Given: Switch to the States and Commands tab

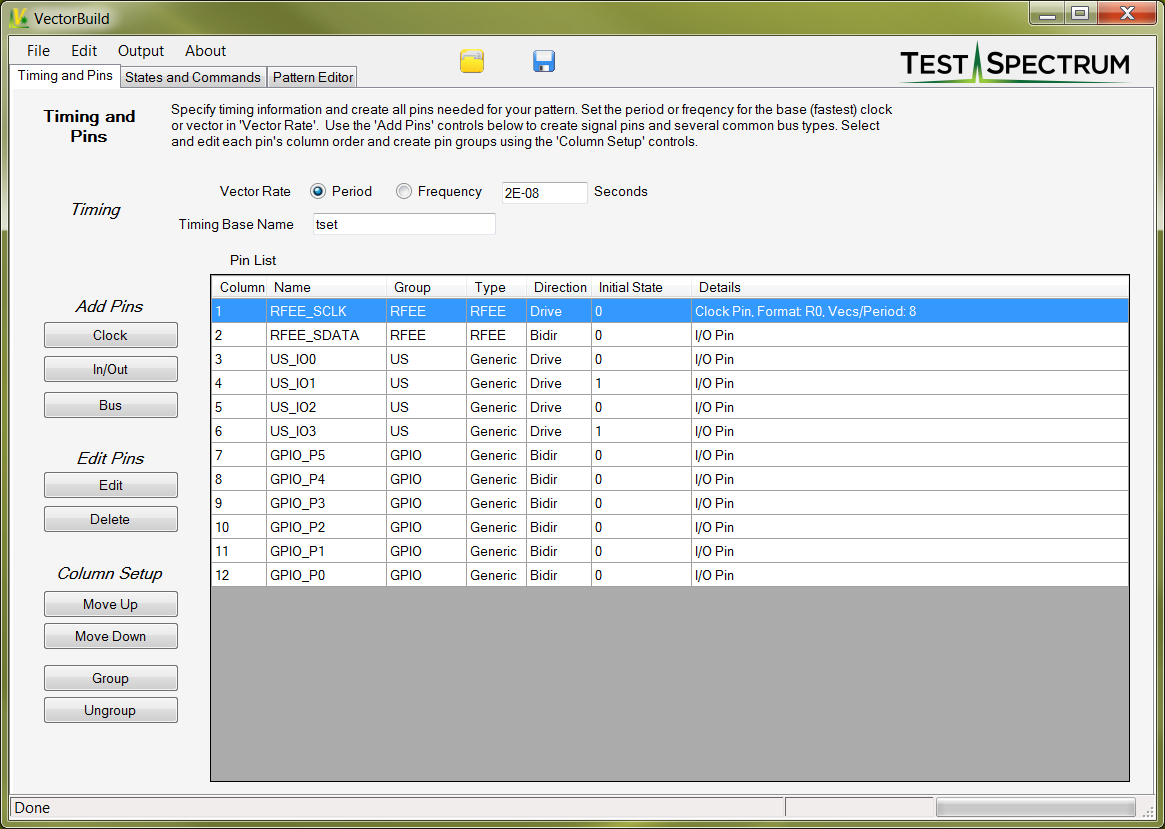Looking at the screenshot, I should [x=192, y=77].
